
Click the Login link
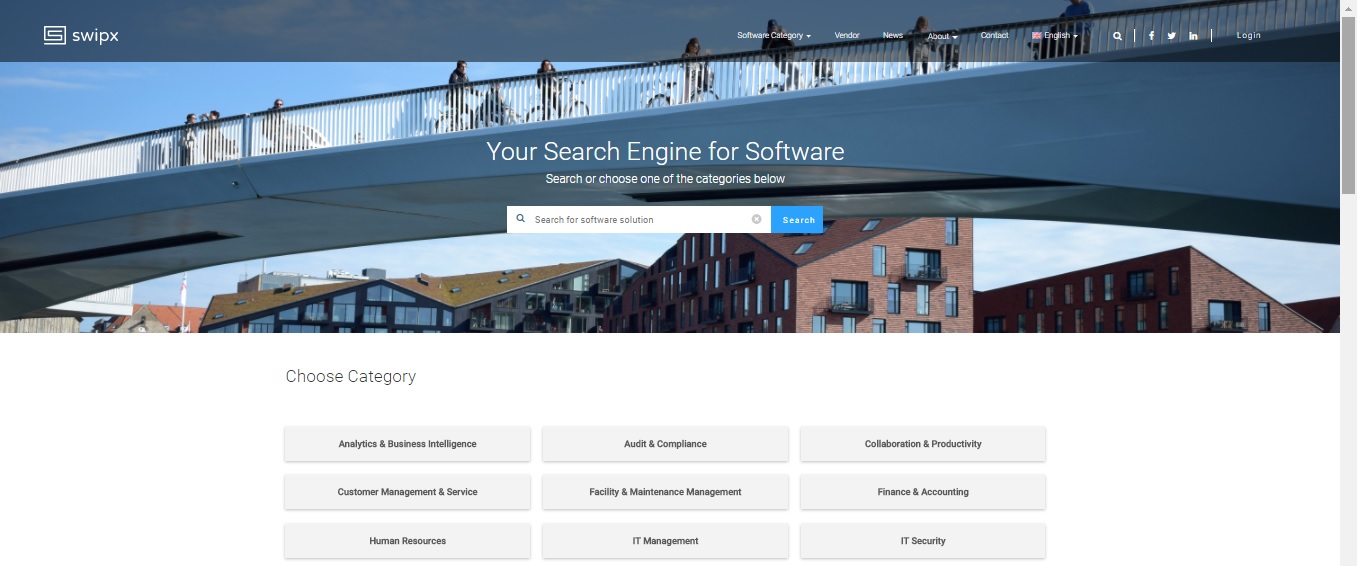(x=1248, y=36)
